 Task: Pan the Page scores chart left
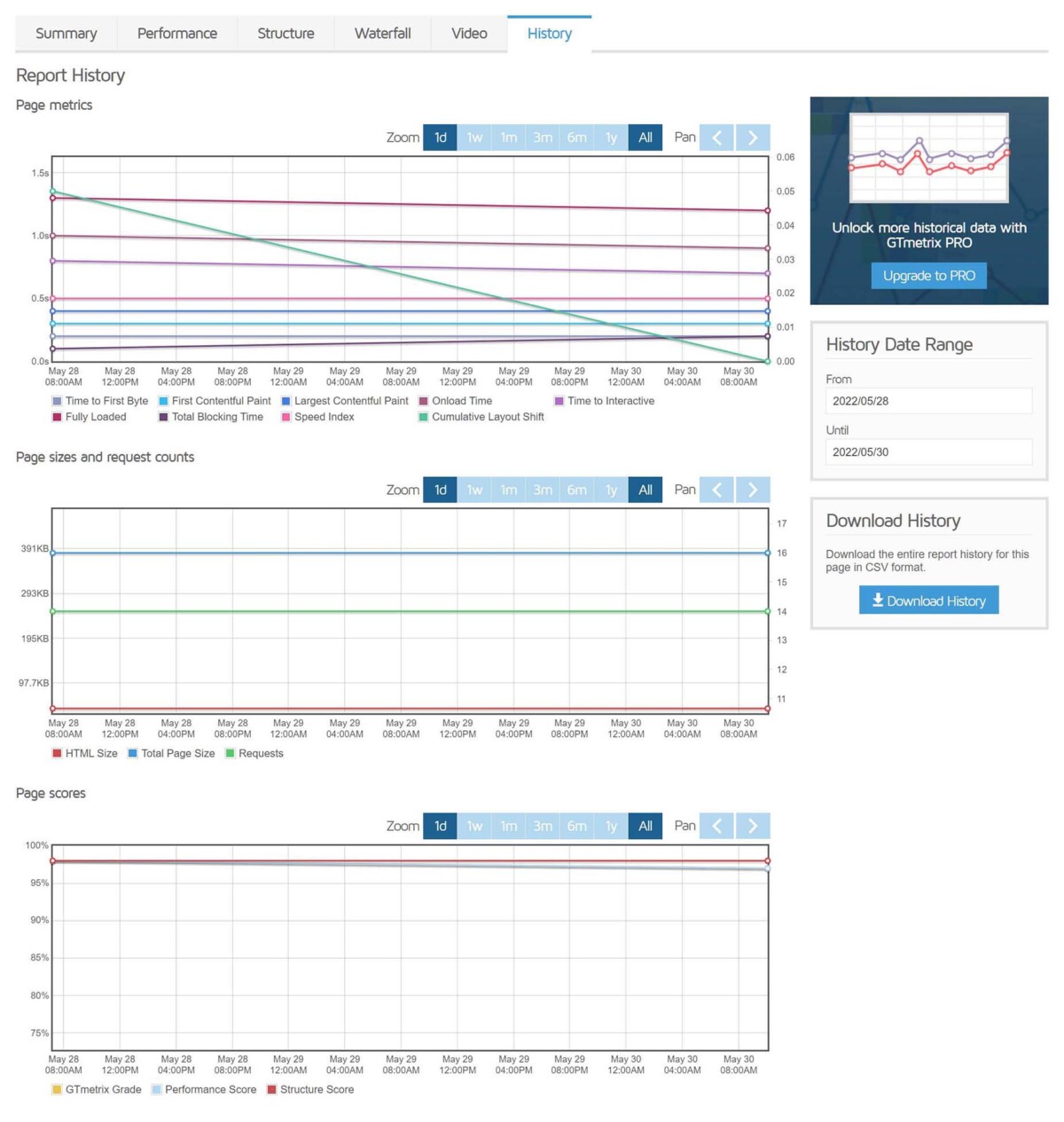[716, 826]
